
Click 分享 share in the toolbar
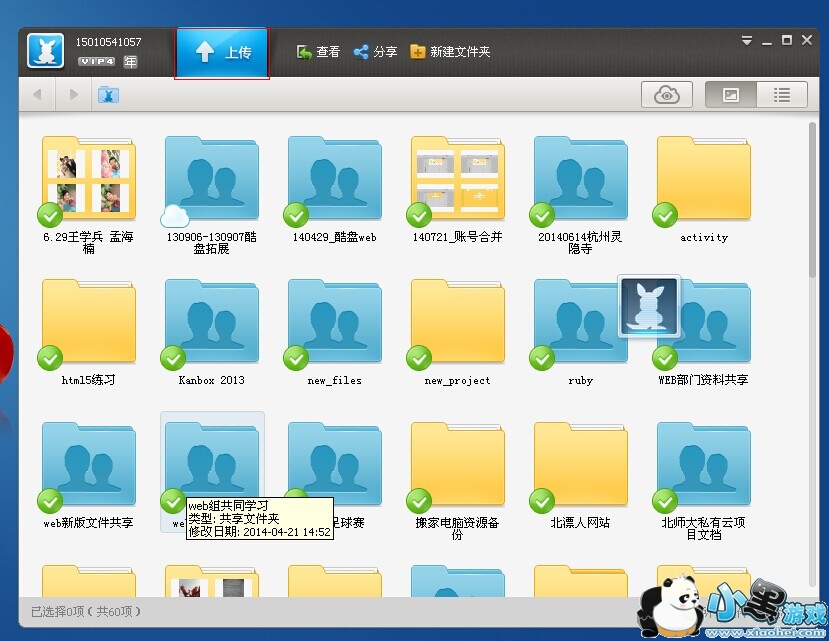click(375, 52)
